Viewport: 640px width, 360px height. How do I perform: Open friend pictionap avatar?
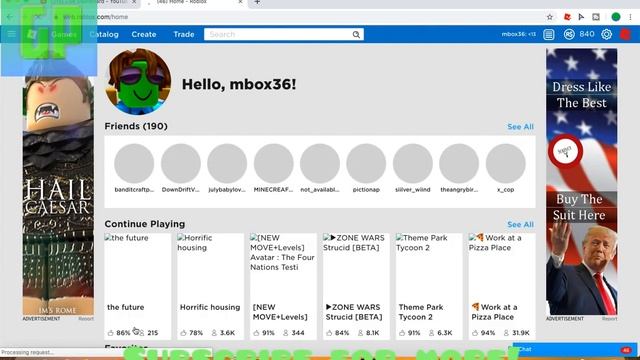[x=366, y=163]
